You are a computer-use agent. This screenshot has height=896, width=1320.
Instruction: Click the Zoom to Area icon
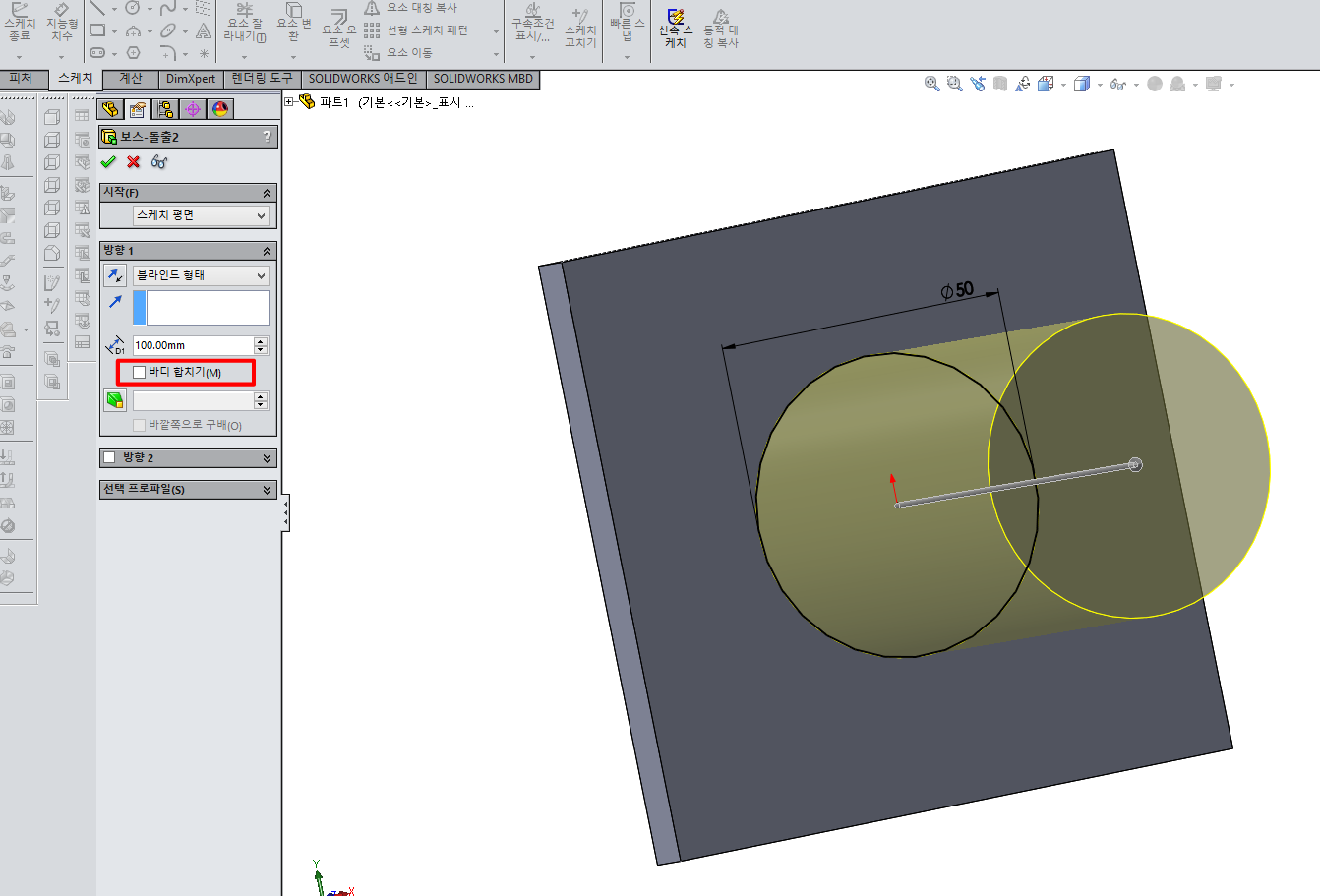pos(955,85)
